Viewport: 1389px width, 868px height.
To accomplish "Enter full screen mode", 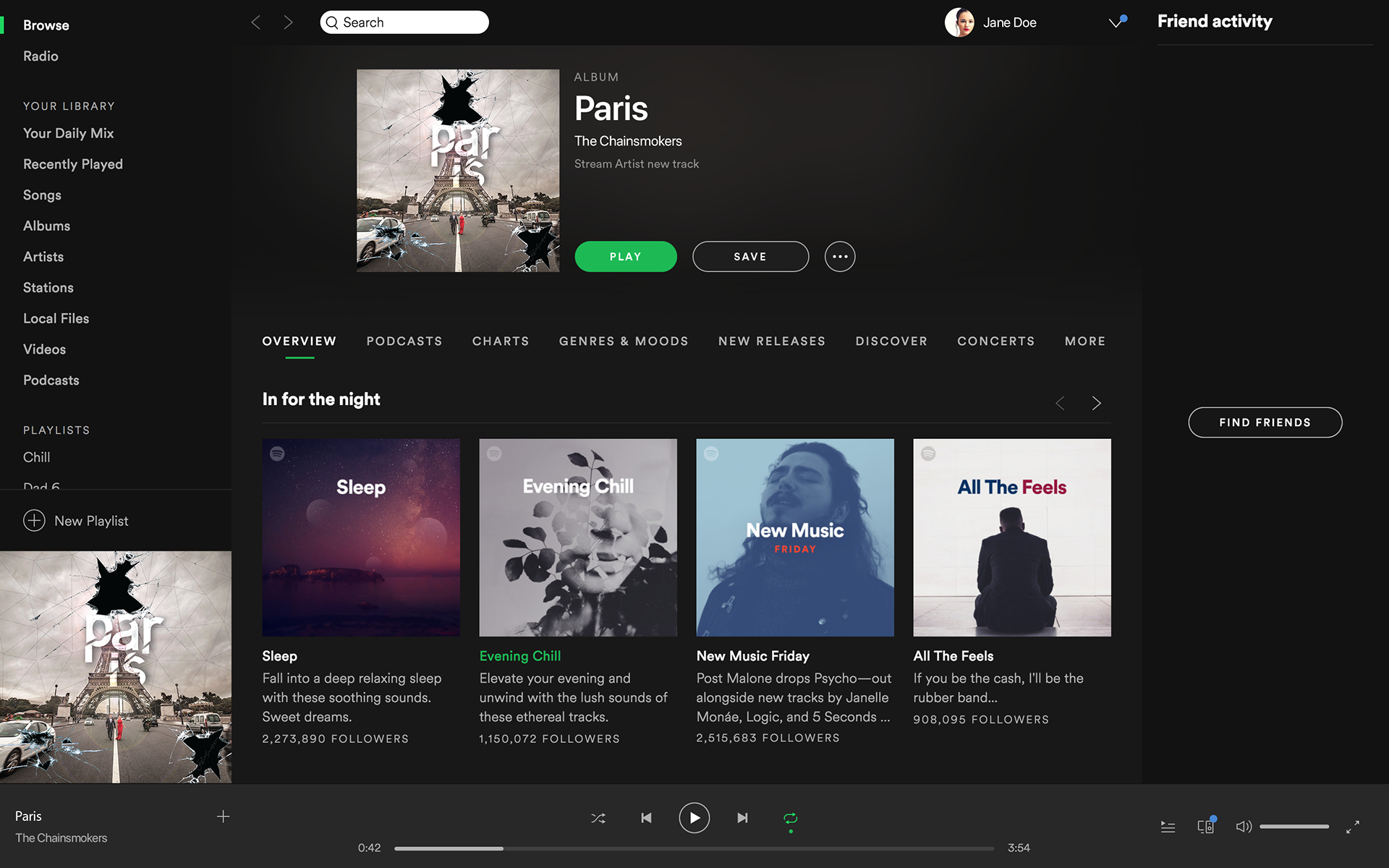I will 1353,827.
